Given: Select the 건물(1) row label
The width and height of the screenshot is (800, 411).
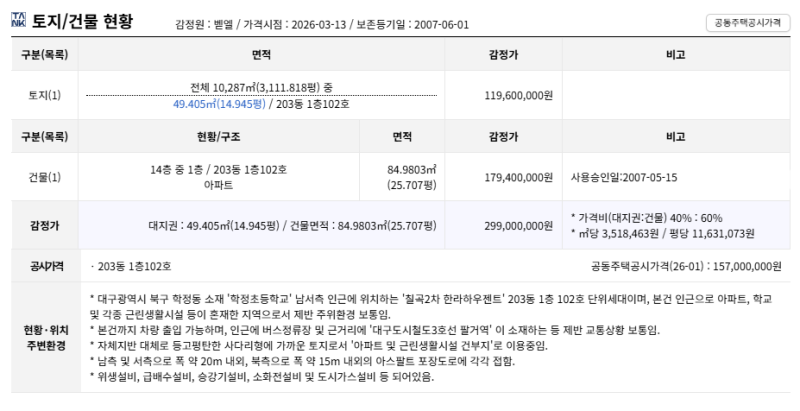Looking at the screenshot, I should [x=44, y=177].
